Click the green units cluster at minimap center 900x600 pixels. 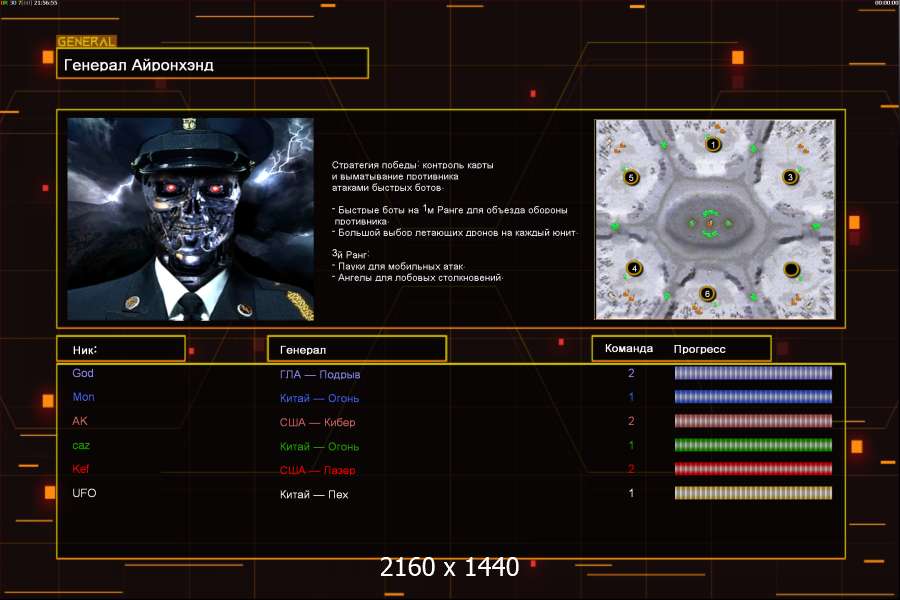(711, 223)
